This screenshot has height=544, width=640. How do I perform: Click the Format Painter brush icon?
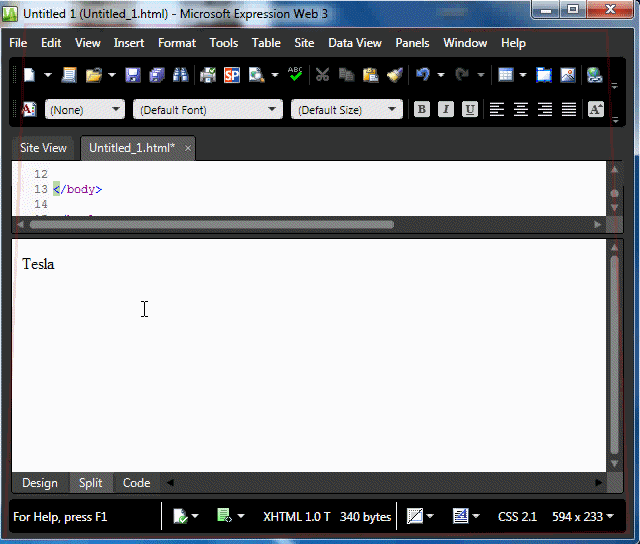pos(394,75)
